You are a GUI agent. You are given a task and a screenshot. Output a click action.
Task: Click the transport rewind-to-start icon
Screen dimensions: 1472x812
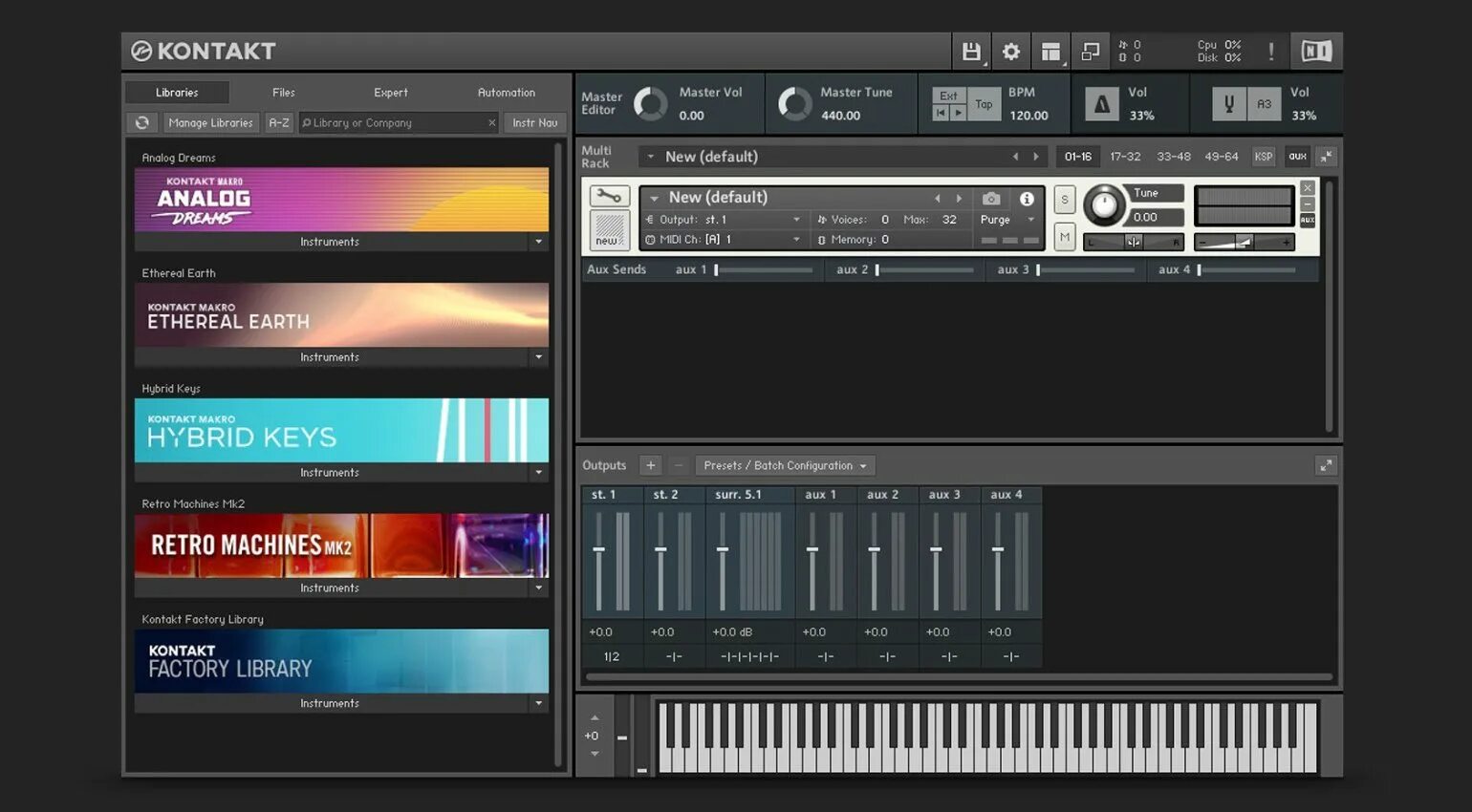point(941,113)
